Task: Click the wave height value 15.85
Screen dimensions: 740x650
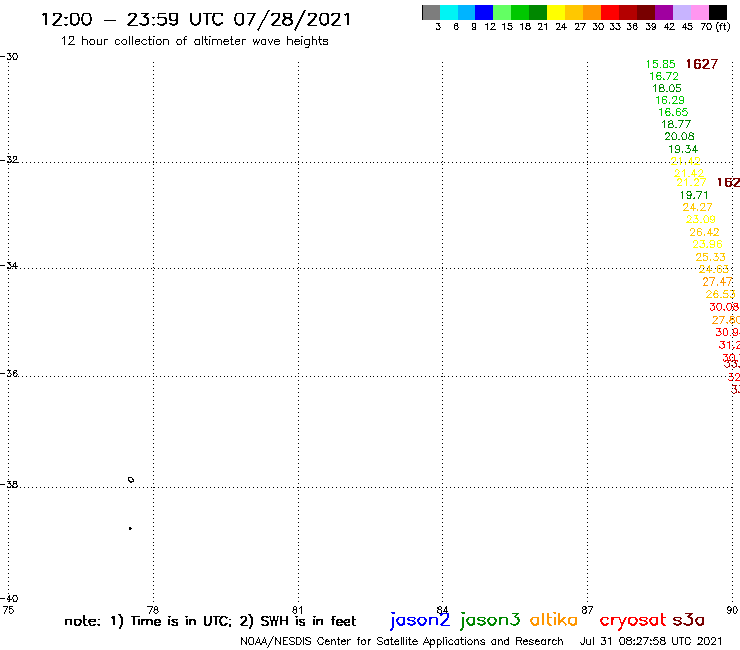Action: pyautogui.click(x=660, y=64)
